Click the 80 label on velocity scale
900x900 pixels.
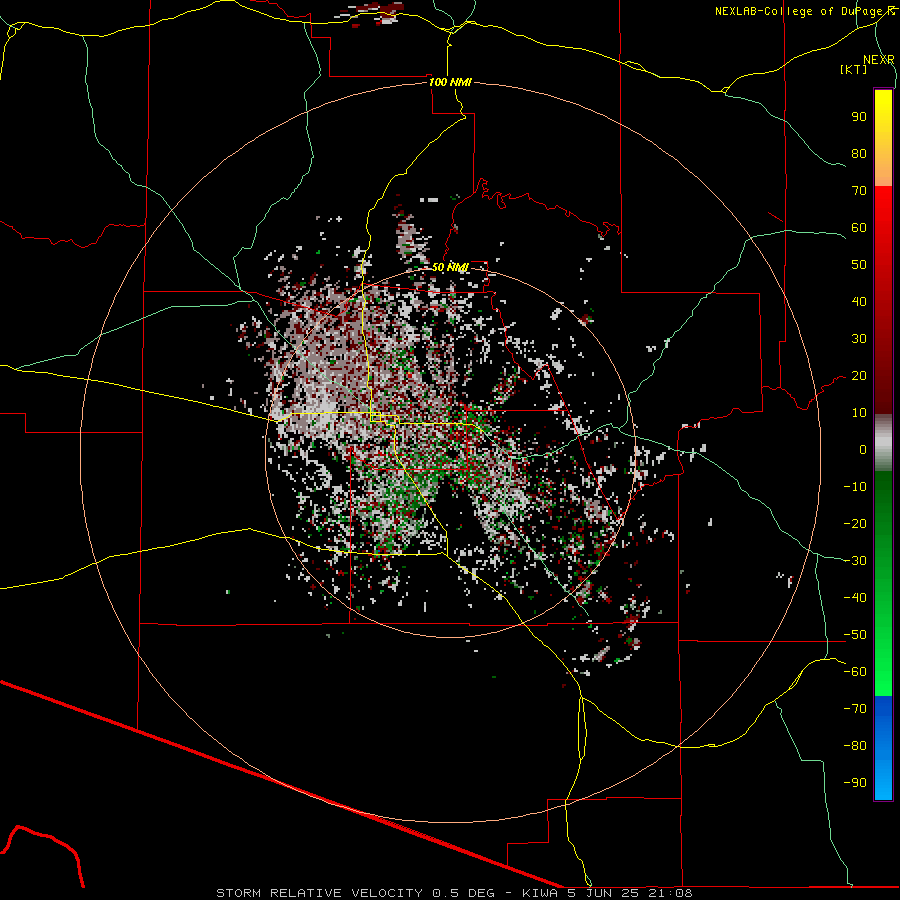coord(859,154)
